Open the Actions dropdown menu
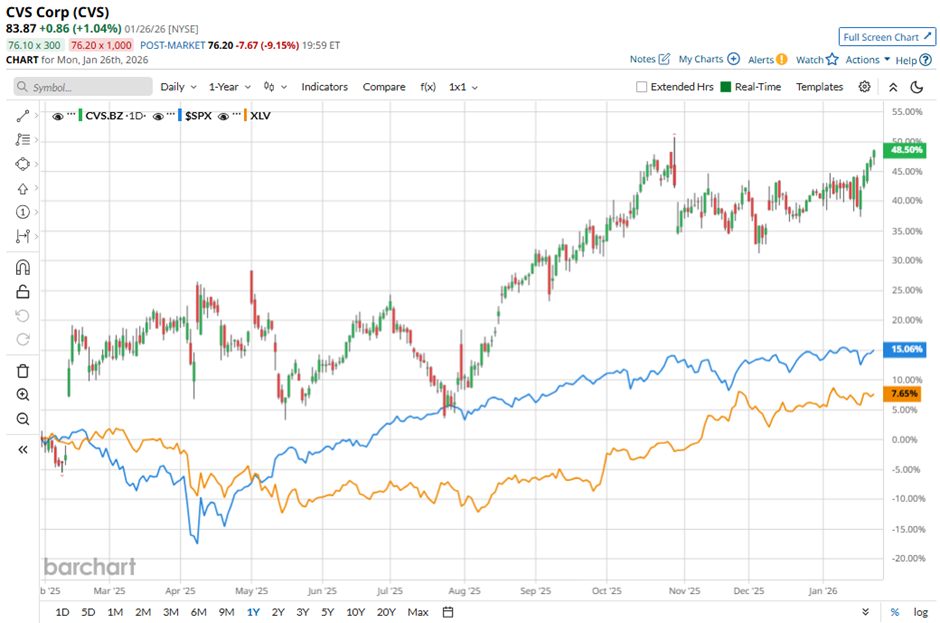The height and width of the screenshot is (623, 940). pyautogui.click(x=867, y=60)
